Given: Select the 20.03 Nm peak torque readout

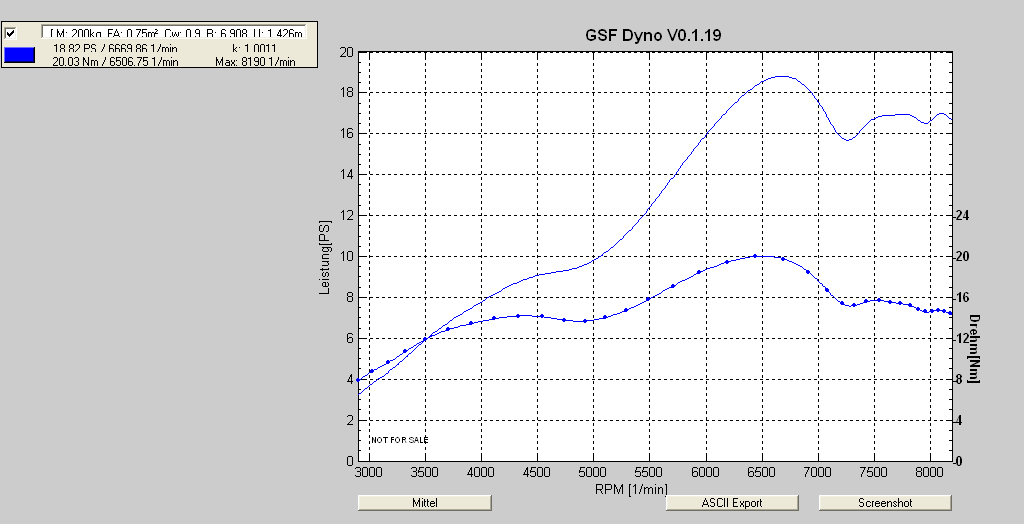Looking at the screenshot, I should coord(116,61).
